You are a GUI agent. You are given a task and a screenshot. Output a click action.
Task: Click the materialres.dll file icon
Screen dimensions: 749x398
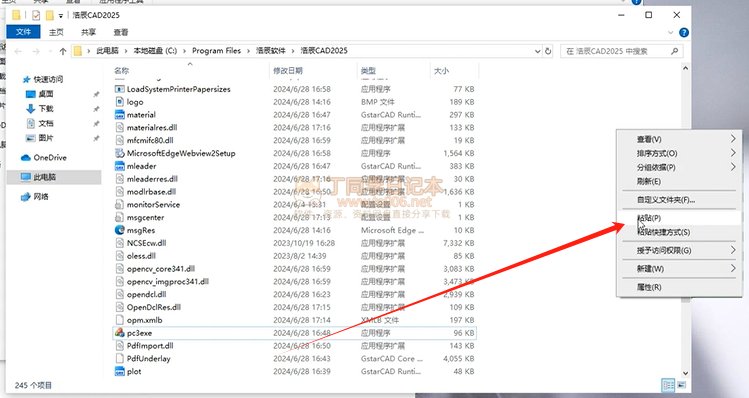pos(119,128)
